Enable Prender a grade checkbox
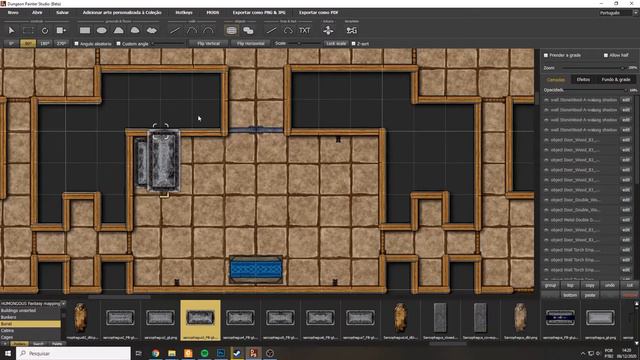 coord(546,55)
